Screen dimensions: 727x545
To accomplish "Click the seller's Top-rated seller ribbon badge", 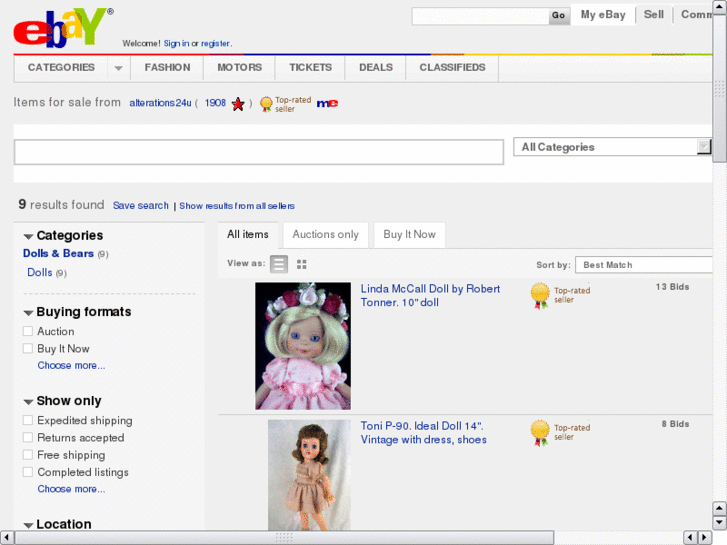I will tap(285, 104).
